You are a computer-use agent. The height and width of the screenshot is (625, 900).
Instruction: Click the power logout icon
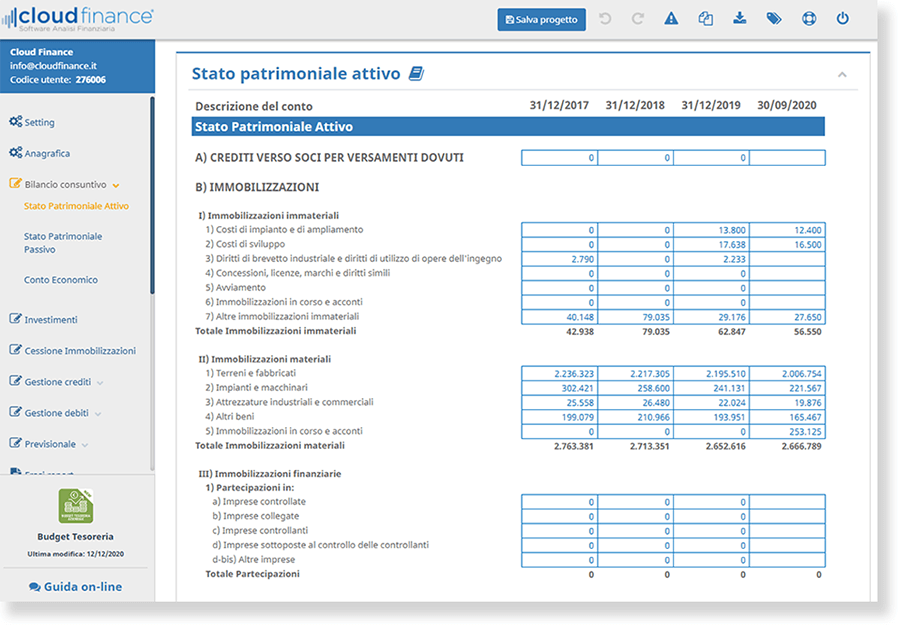click(x=843, y=18)
